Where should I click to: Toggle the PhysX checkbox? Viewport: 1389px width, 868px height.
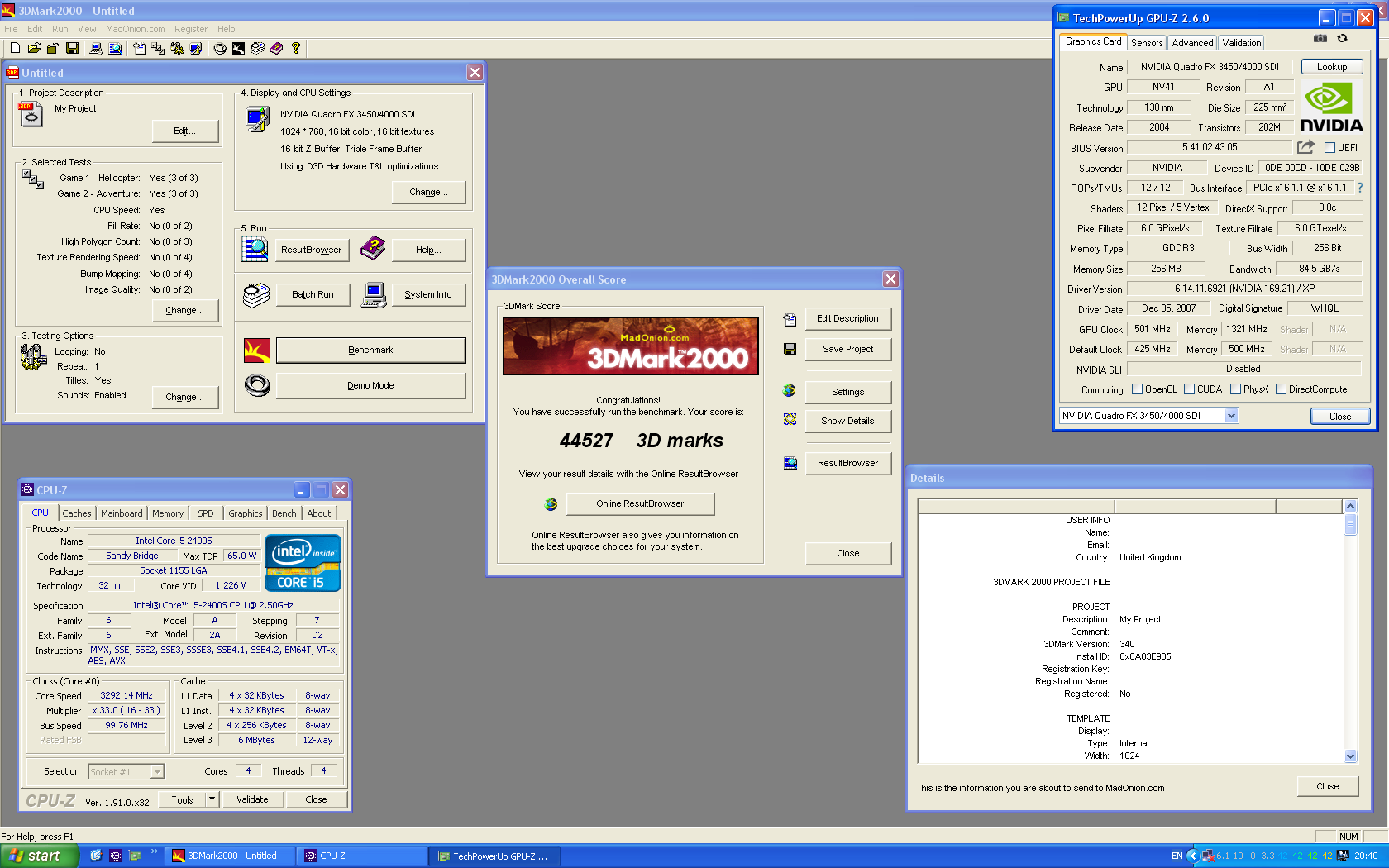pyautogui.click(x=1235, y=389)
